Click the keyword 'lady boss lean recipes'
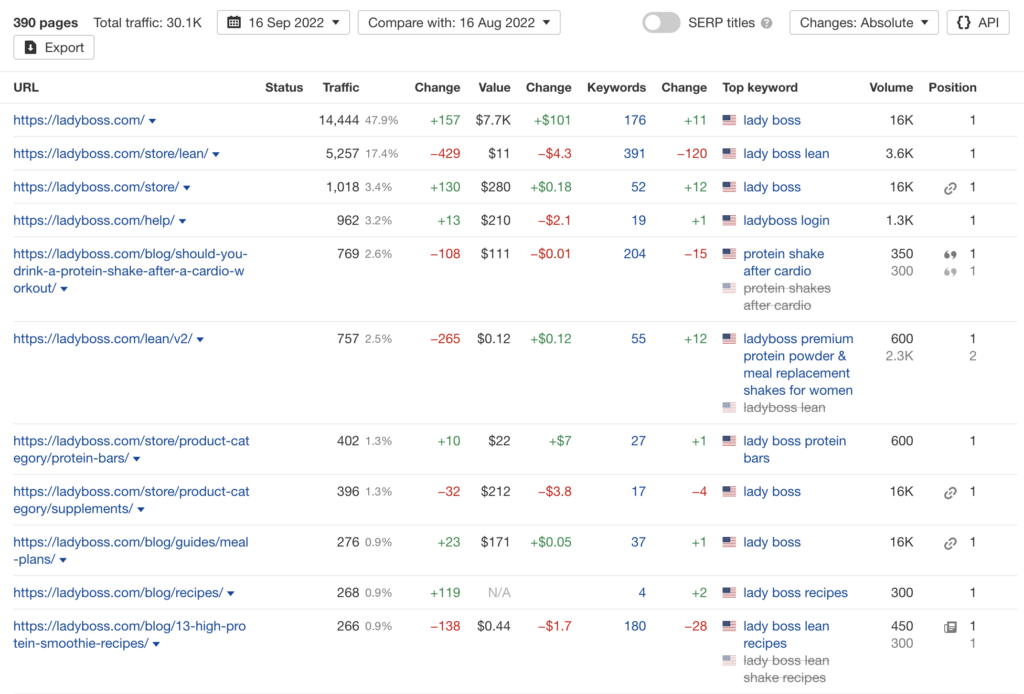Viewport: 1024px width, 694px height. pos(786,635)
